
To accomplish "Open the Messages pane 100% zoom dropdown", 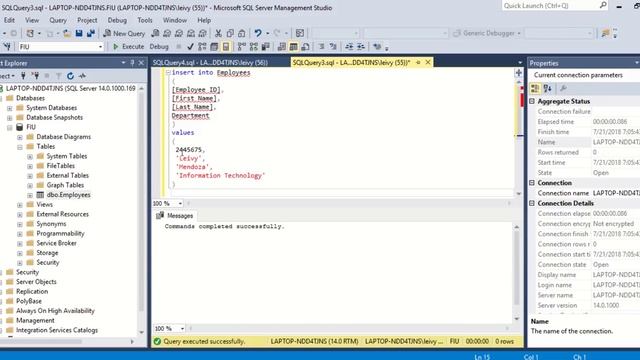I will click(x=182, y=329).
